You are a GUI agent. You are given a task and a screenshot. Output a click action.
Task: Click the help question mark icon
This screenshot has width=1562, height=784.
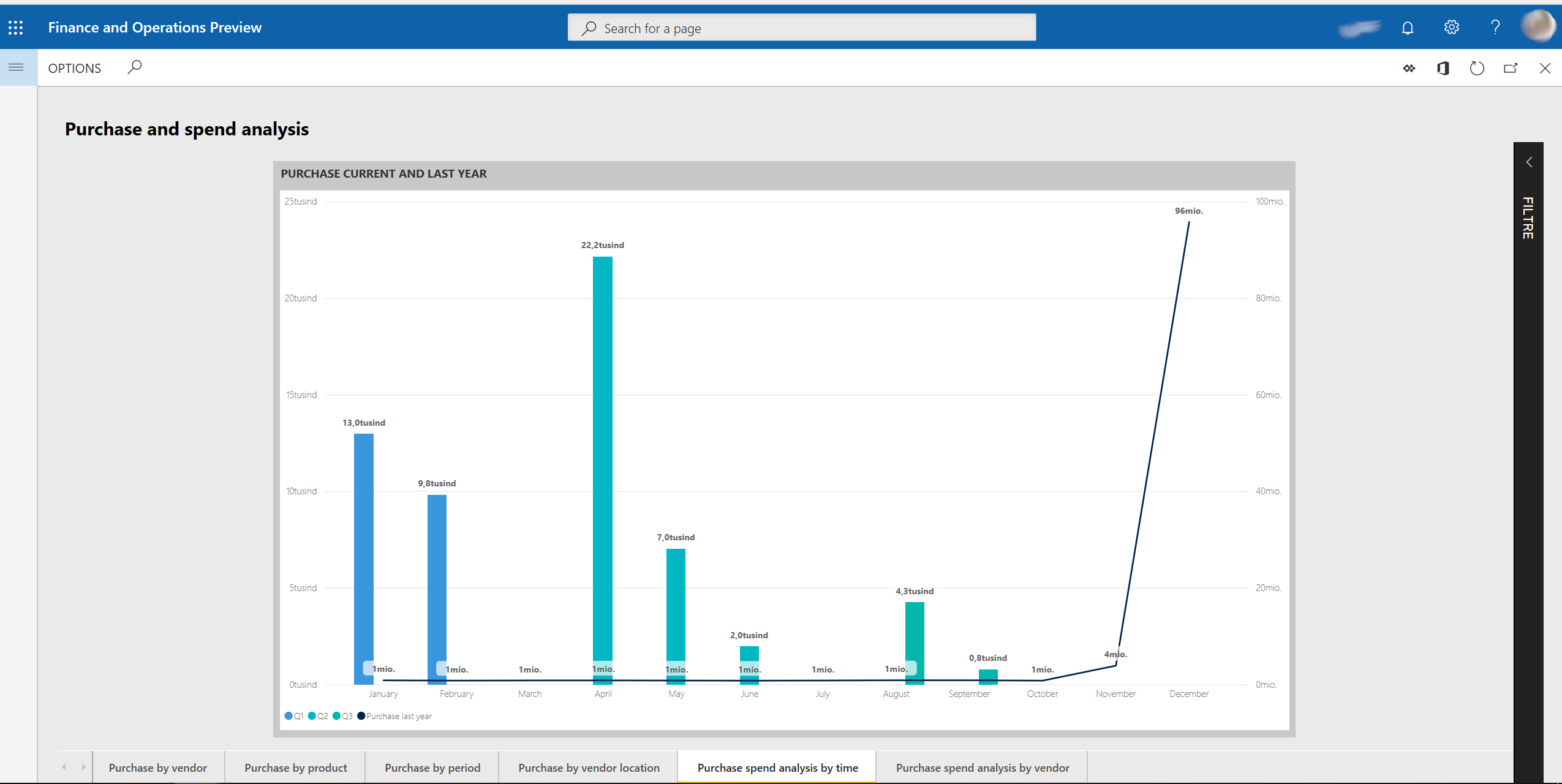tap(1494, 27)
